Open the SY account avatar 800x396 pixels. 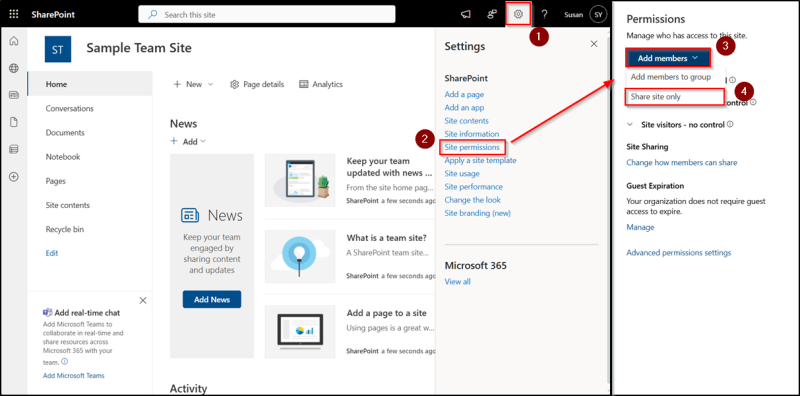[598, 14]
